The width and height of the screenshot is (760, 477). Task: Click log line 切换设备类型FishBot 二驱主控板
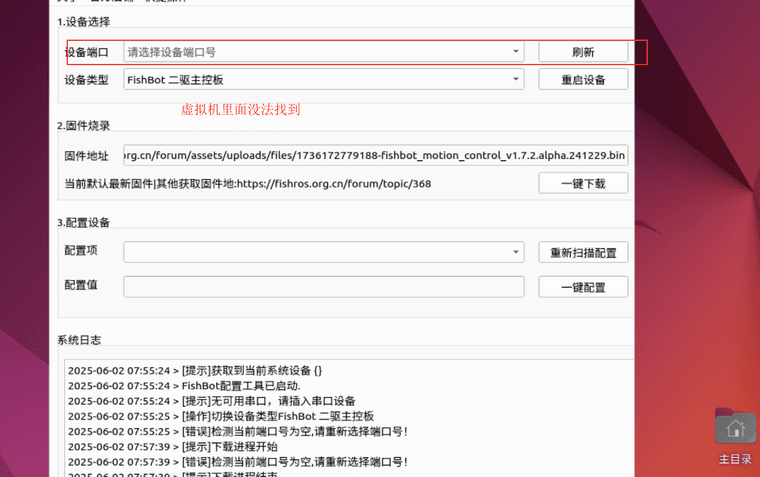[x=221, y=416]
